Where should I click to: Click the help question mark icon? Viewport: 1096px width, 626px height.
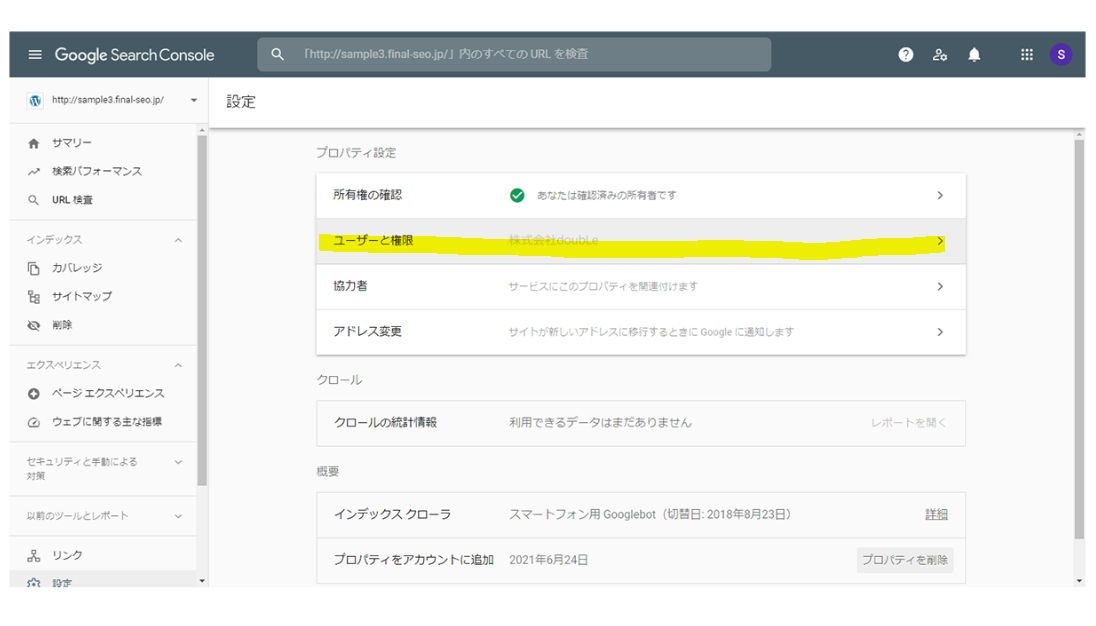point(905,55)
